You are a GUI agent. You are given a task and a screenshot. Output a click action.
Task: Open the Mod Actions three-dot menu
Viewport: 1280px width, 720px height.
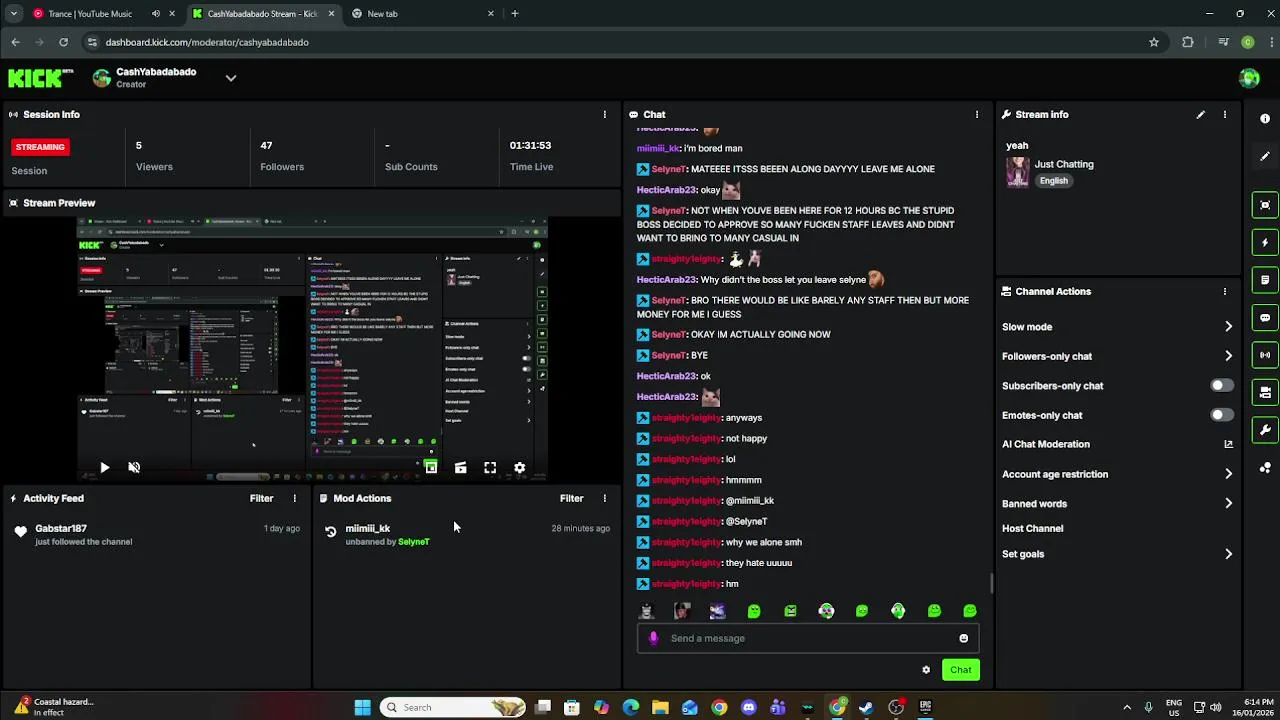coord(604,498)
